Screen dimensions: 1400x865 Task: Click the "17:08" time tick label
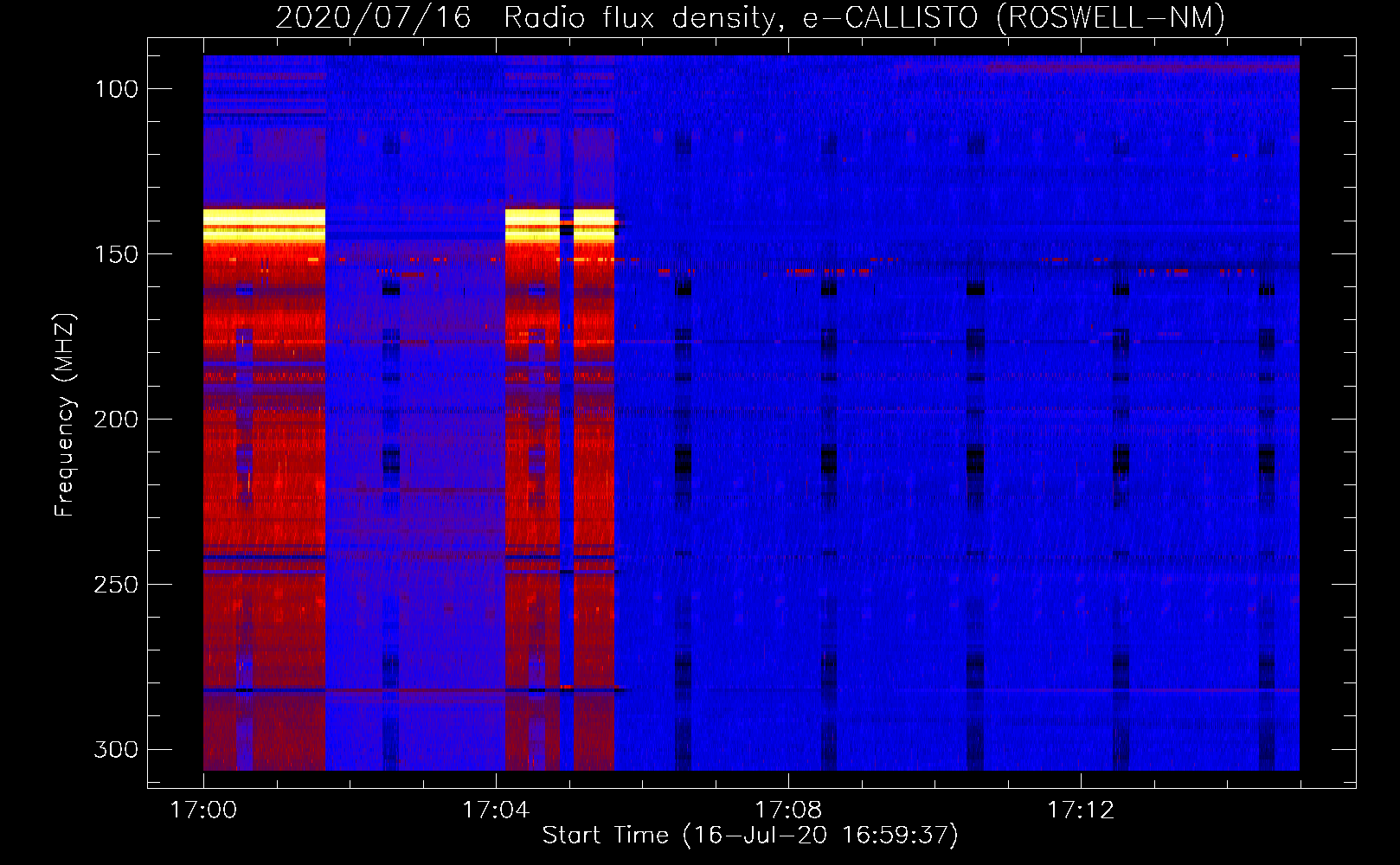click(788, 811)
